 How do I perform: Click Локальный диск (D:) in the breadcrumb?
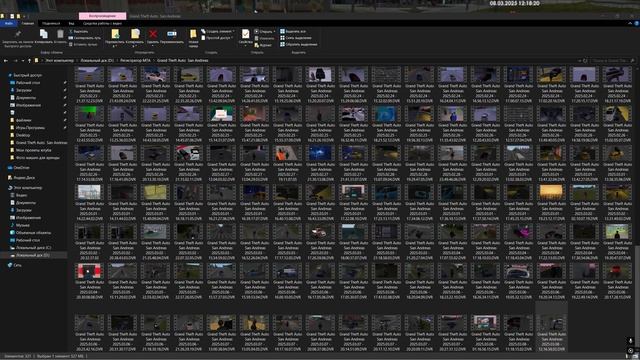coord(97,60)
